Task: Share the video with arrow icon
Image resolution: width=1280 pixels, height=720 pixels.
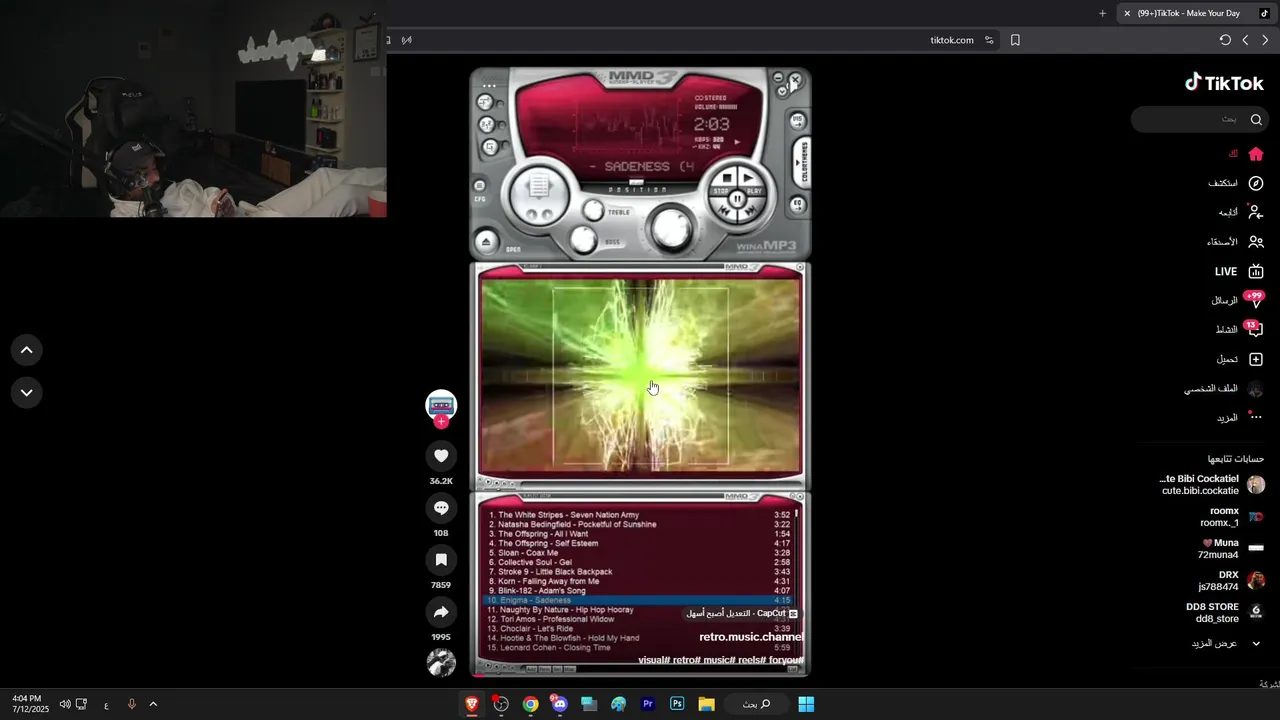Action: point(441,612)
